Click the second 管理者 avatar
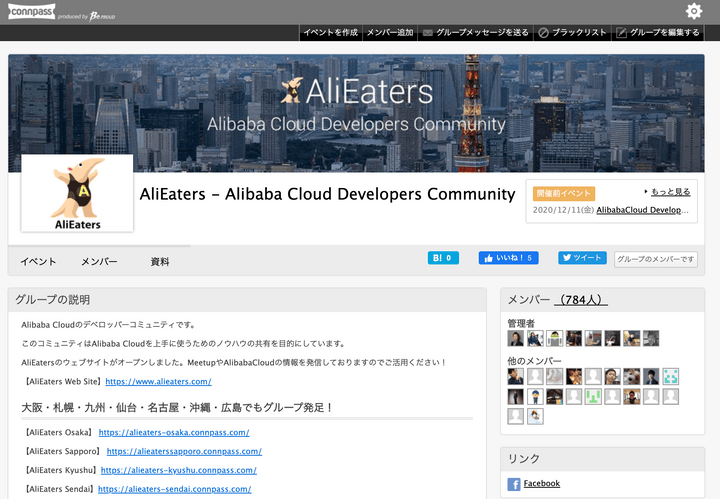Screen dimensions: 720x499 point(535,338)
